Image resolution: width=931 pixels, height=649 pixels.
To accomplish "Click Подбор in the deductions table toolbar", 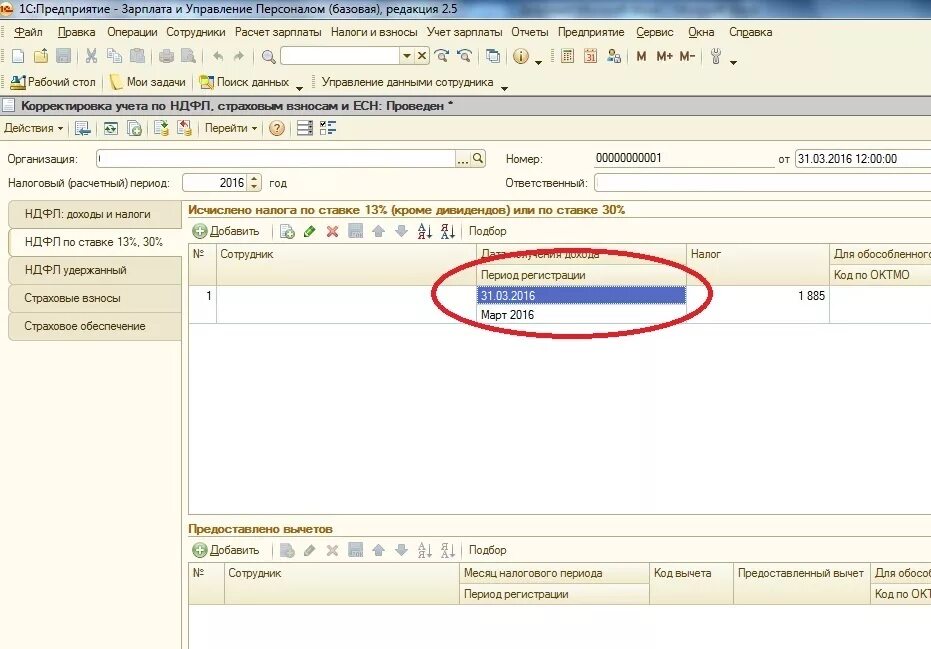I will (x=487, y=550).
